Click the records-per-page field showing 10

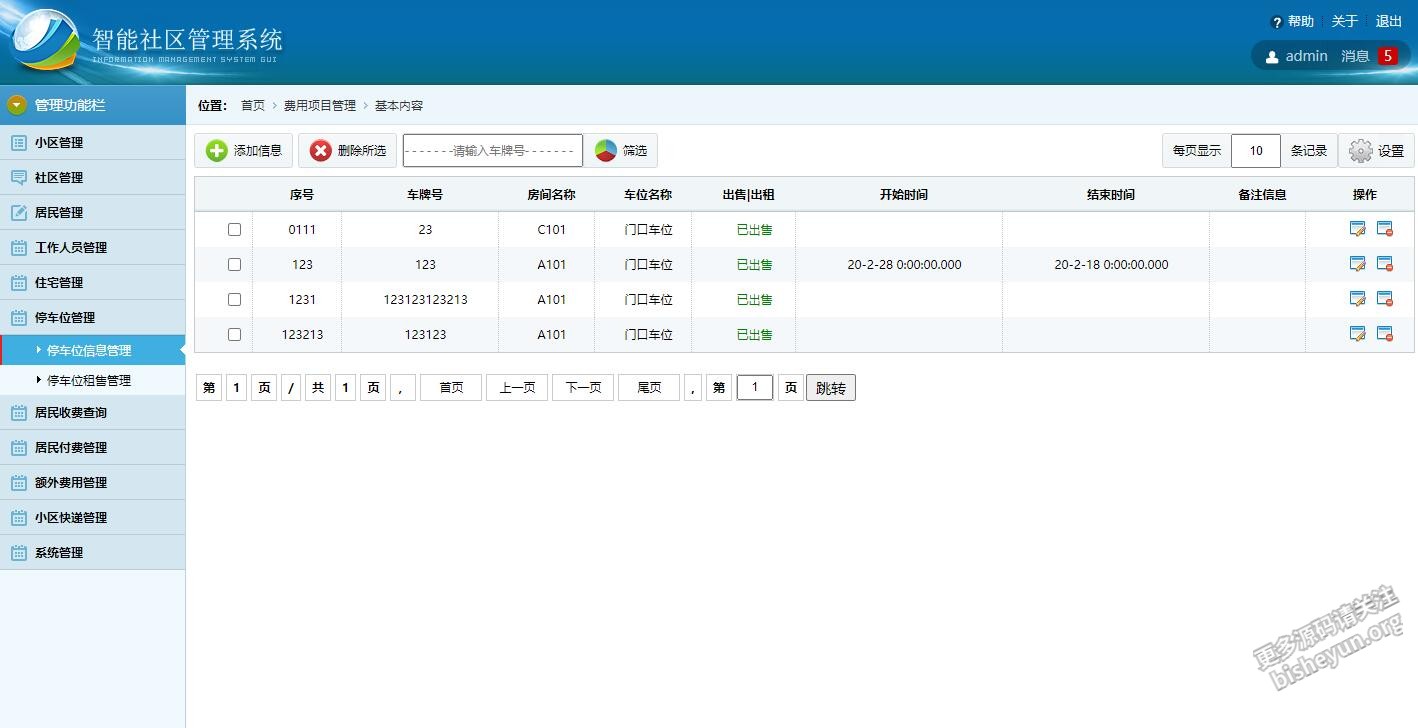pyautogui.click(x=1256, y=150)
